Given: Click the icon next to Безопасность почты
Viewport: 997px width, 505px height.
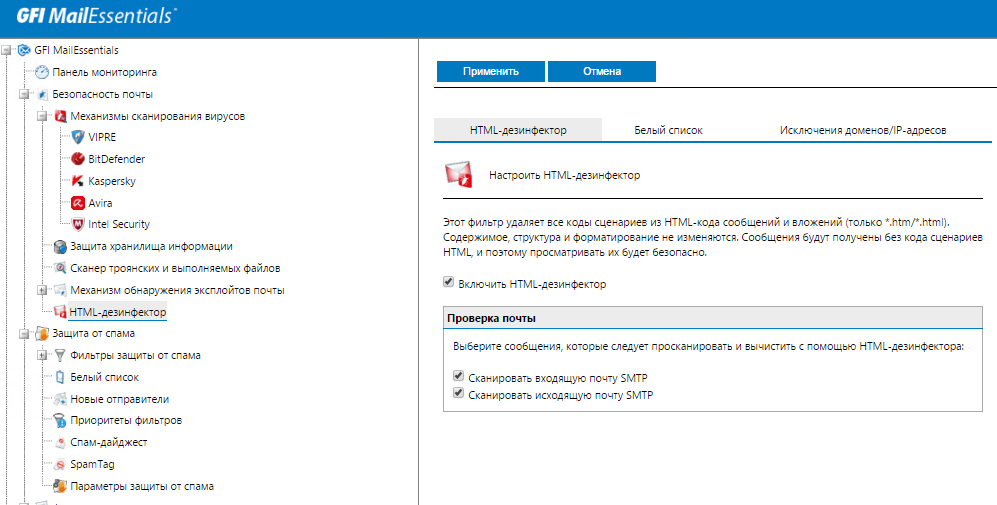Looking at the screenshot, I should (42, 94).
